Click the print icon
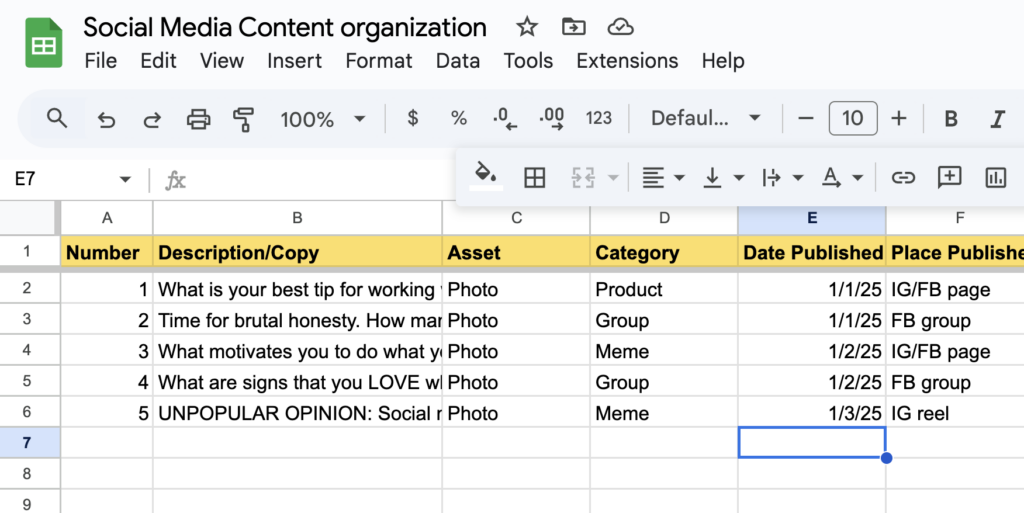The width and height of the screenshot is (1024, 513). click(x=199, y=119)
